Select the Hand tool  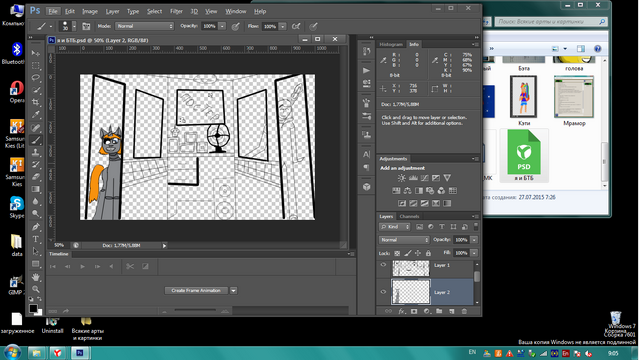(36, 277)
